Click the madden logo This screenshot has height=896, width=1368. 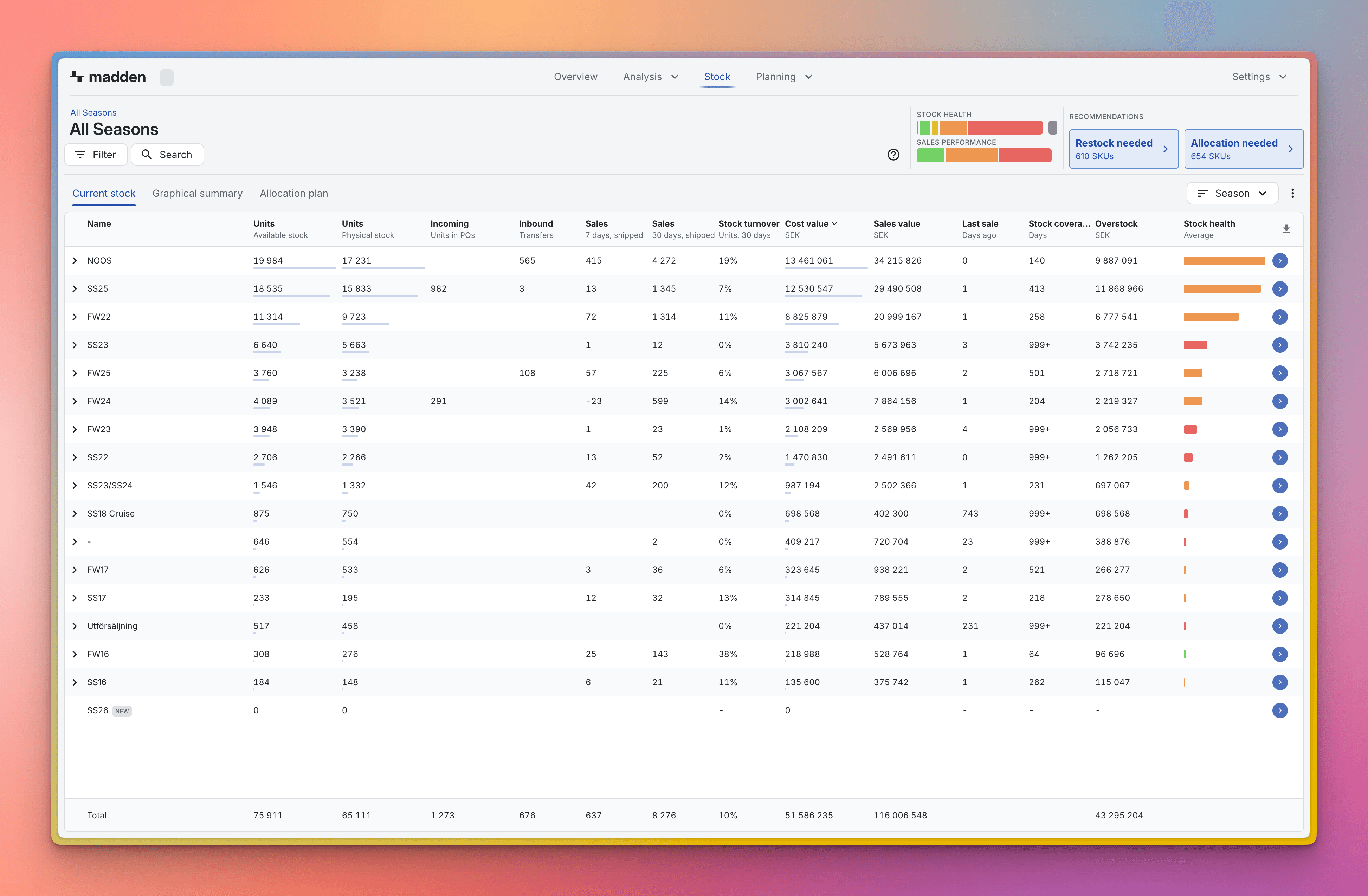[108, 77]
